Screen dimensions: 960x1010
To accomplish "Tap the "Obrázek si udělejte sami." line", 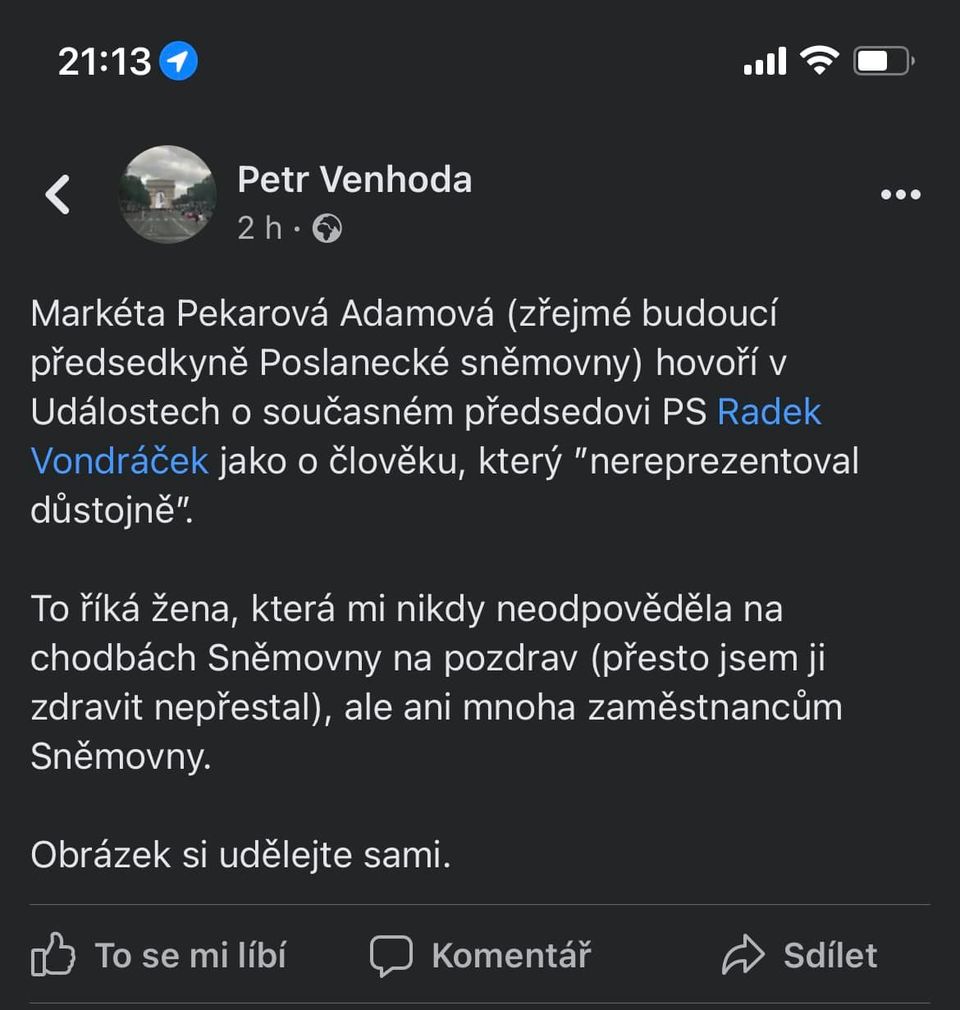I will pos(241,855).
